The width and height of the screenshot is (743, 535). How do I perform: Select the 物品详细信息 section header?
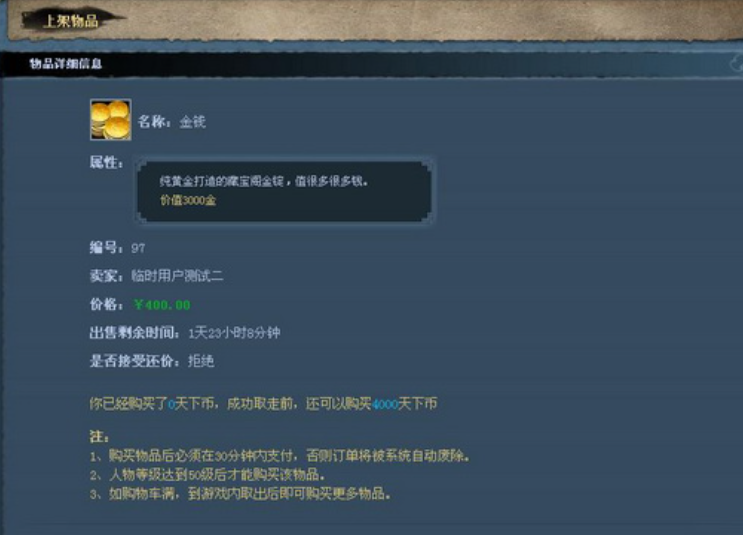(66, 63)
